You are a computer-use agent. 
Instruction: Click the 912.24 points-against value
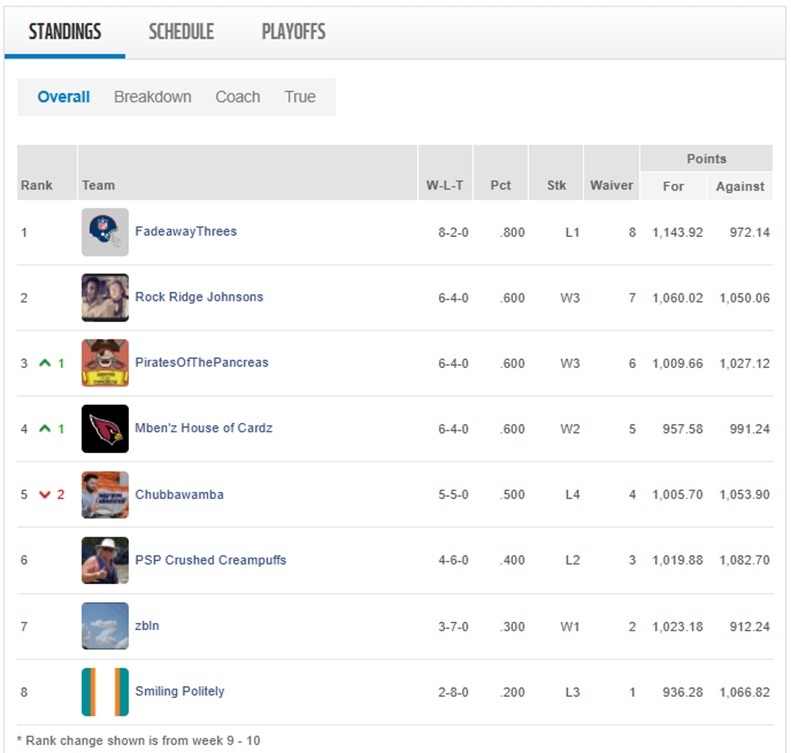(750, 627)
